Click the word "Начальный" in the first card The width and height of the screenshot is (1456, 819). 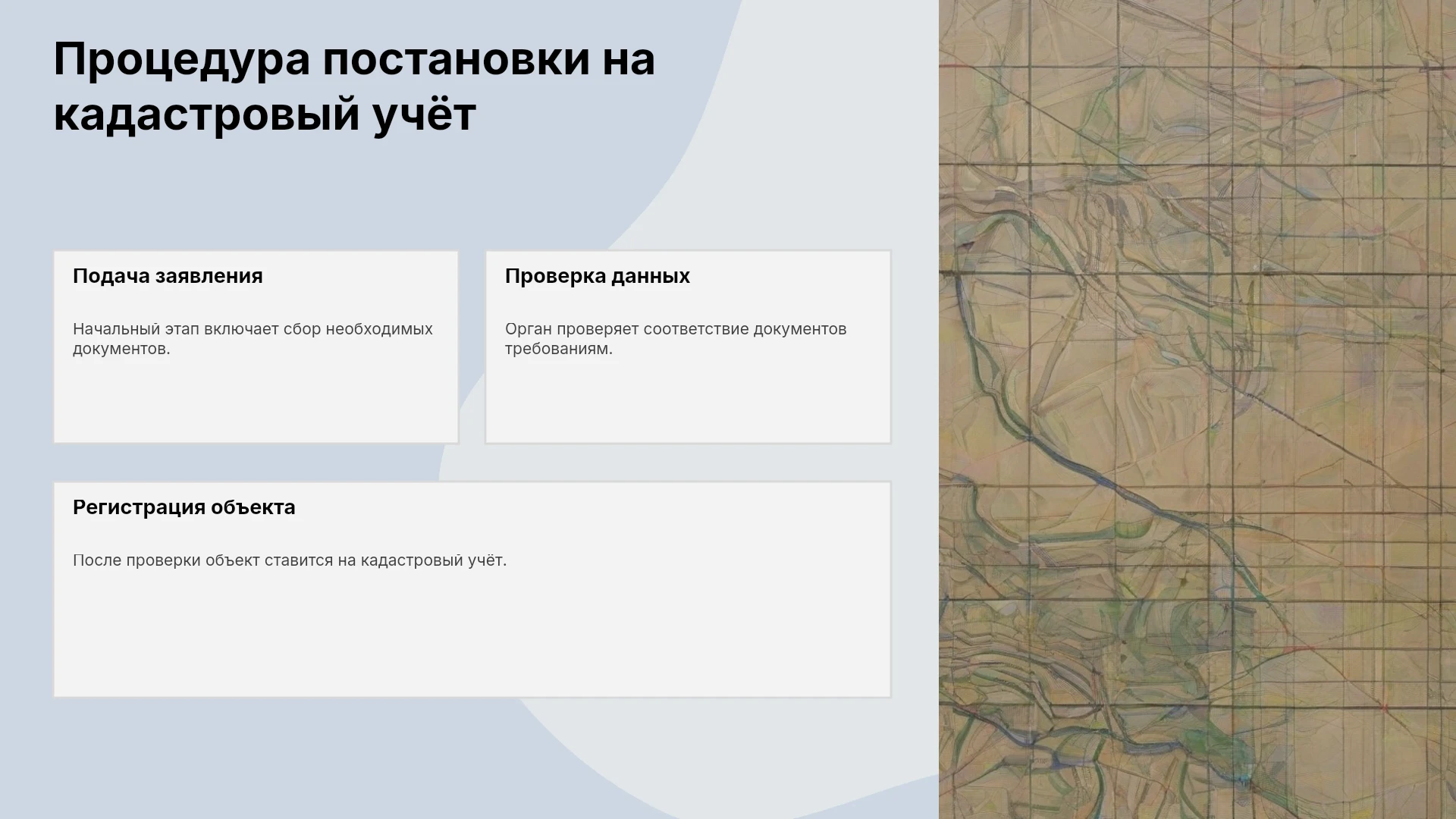117,329
